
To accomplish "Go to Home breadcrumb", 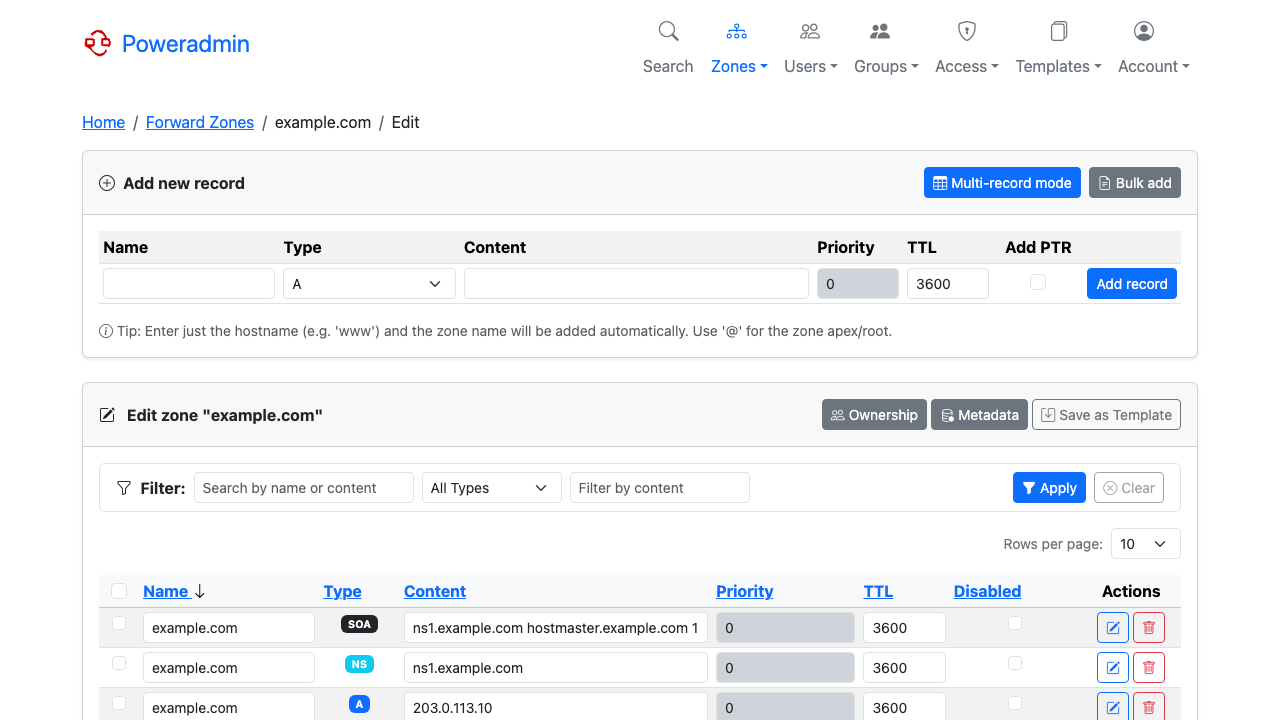I will coord(103,122).
